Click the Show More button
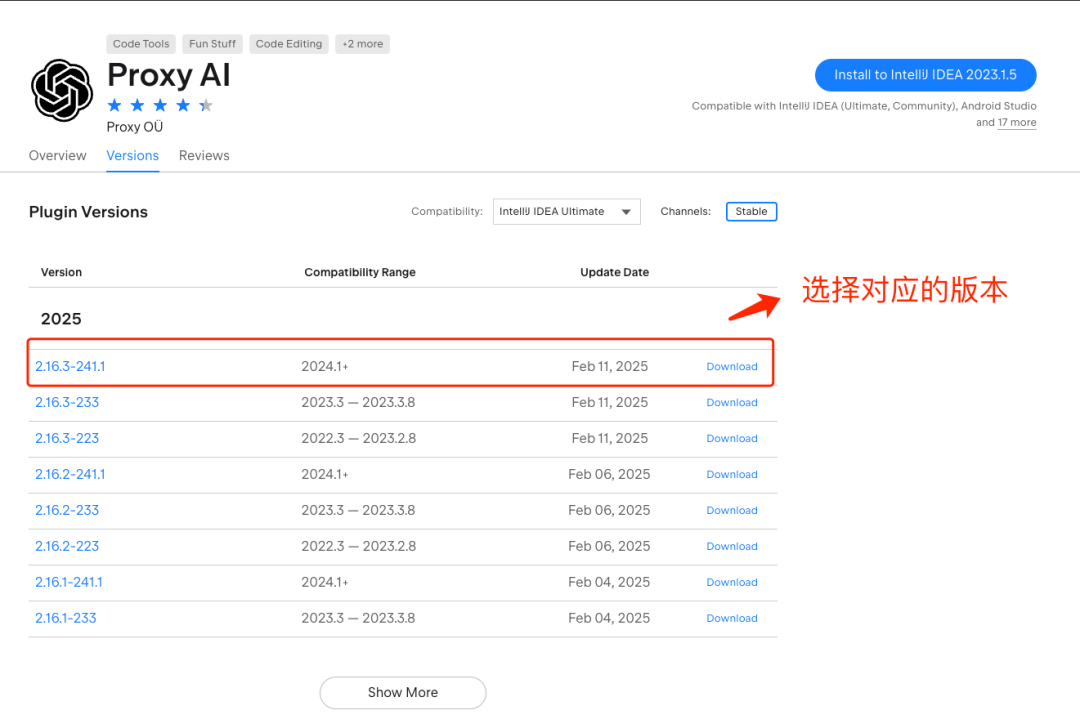The image size is (1080, 715). click(x=403, y=692)
